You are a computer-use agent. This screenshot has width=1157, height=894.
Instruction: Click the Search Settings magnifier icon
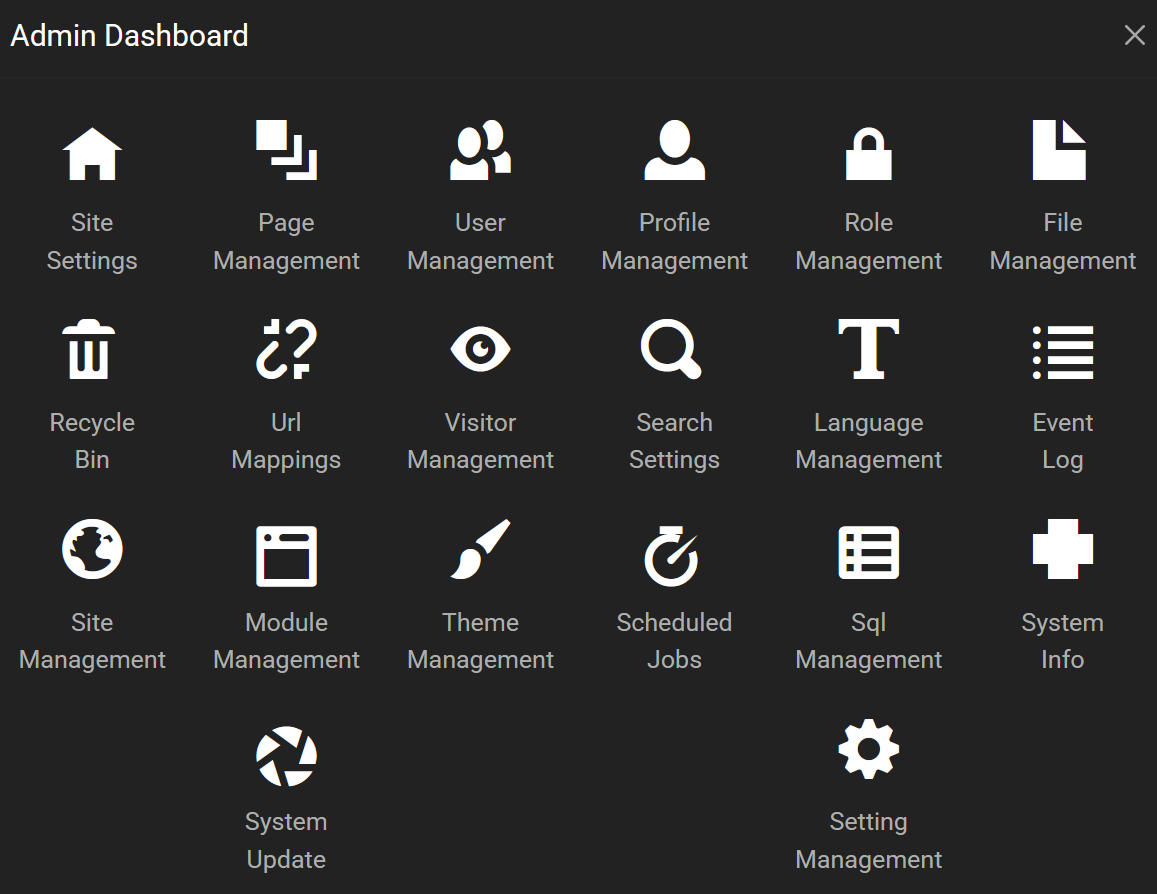pyautogui.click(x=671, y=350)
